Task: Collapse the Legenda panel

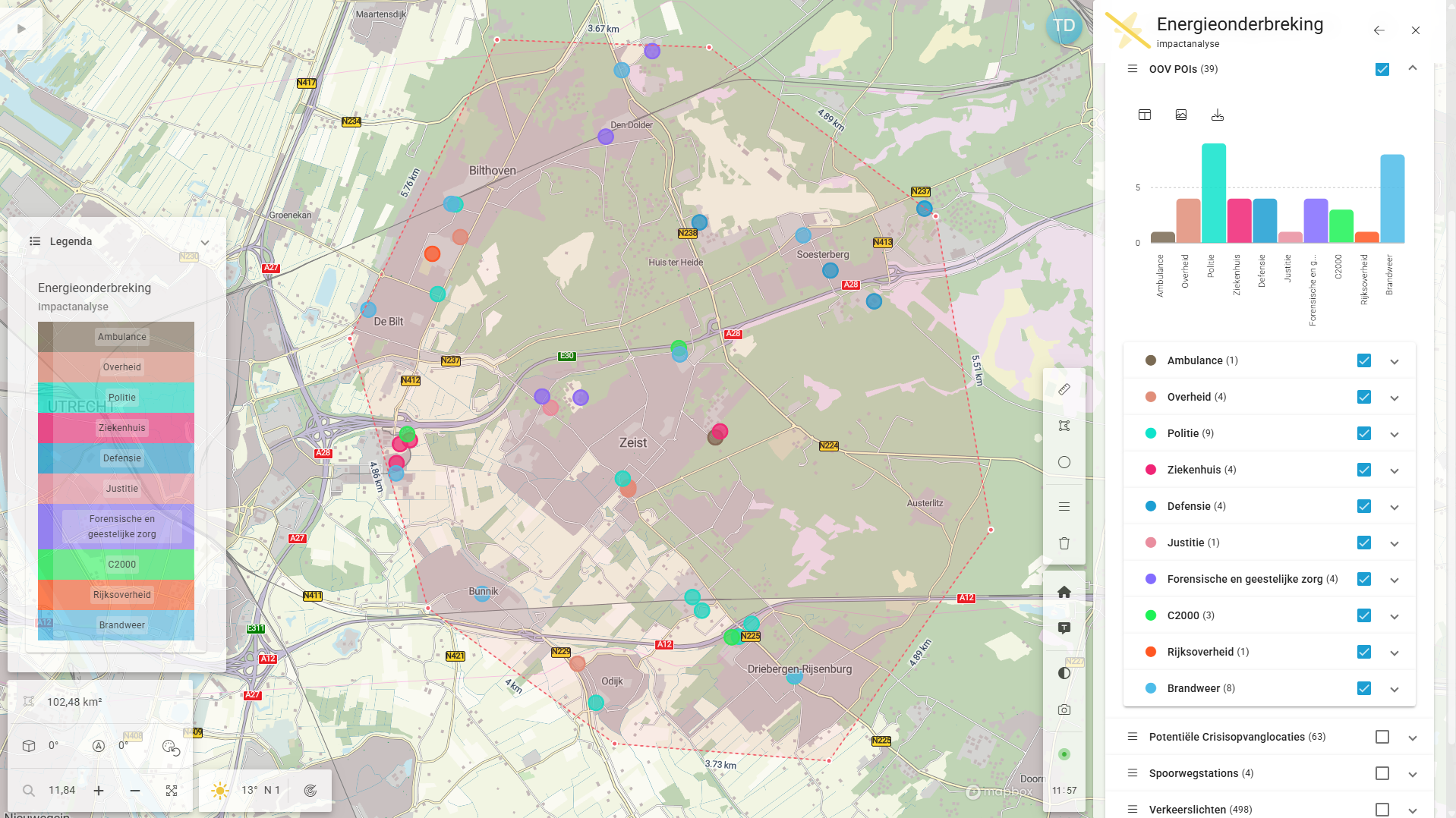Action: [x=204, y=242]
